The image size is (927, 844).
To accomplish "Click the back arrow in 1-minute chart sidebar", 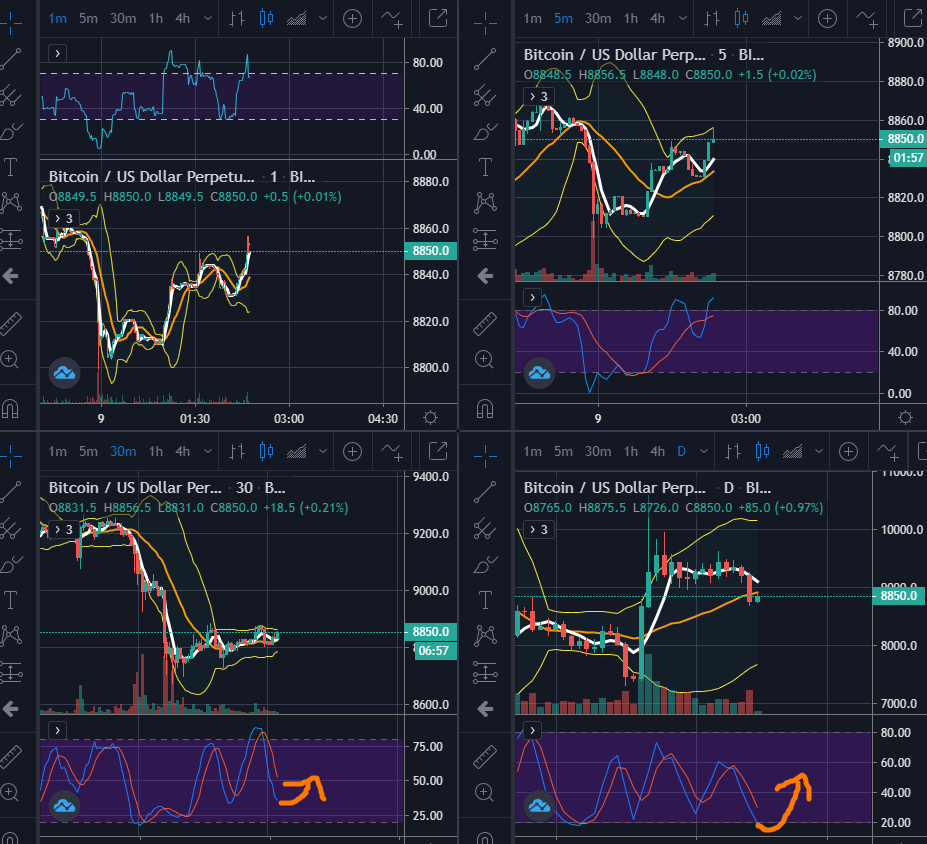I will tap(11, 275).
